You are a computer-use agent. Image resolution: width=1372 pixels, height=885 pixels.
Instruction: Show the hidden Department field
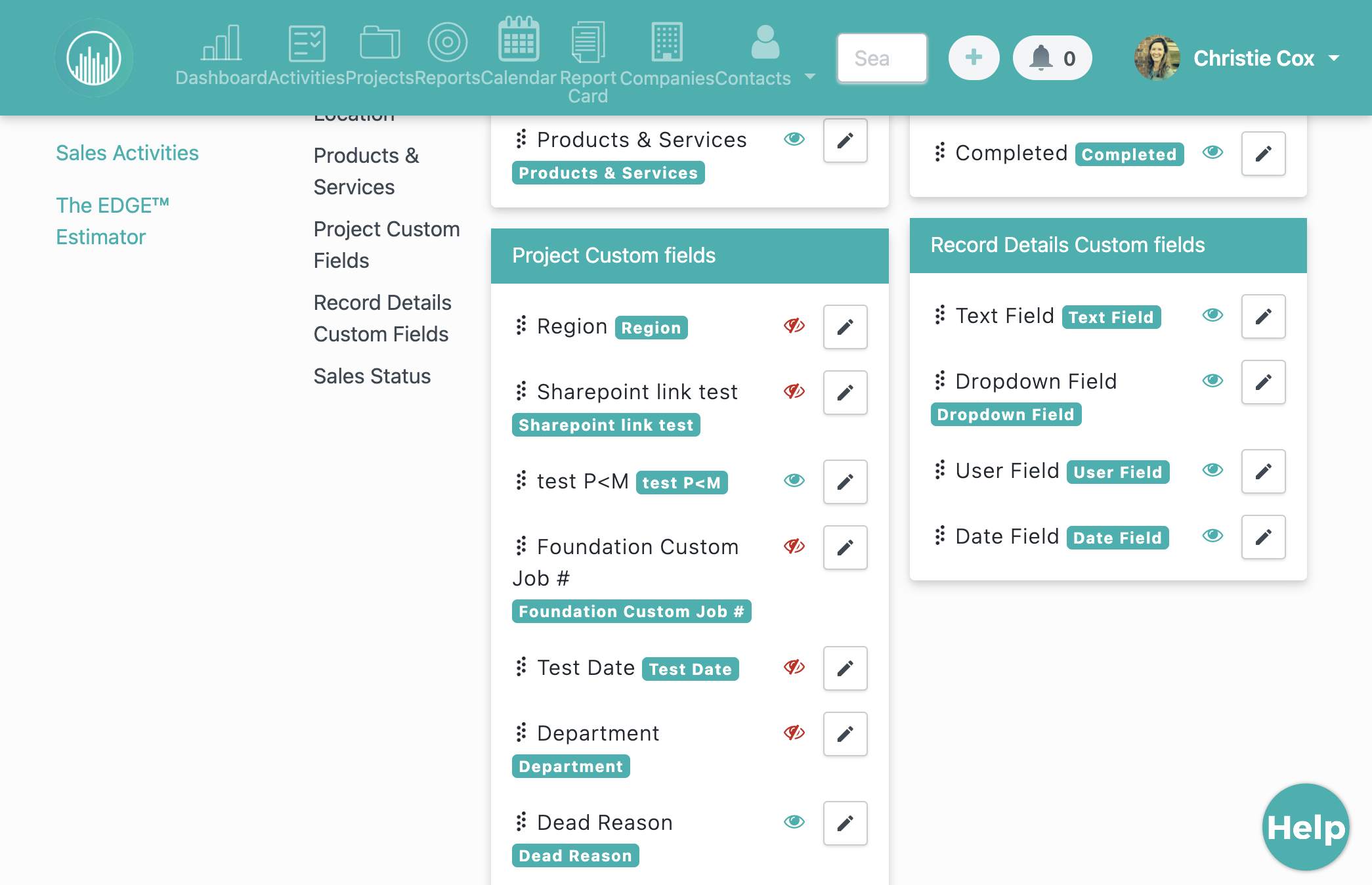[x=794, y=733]
